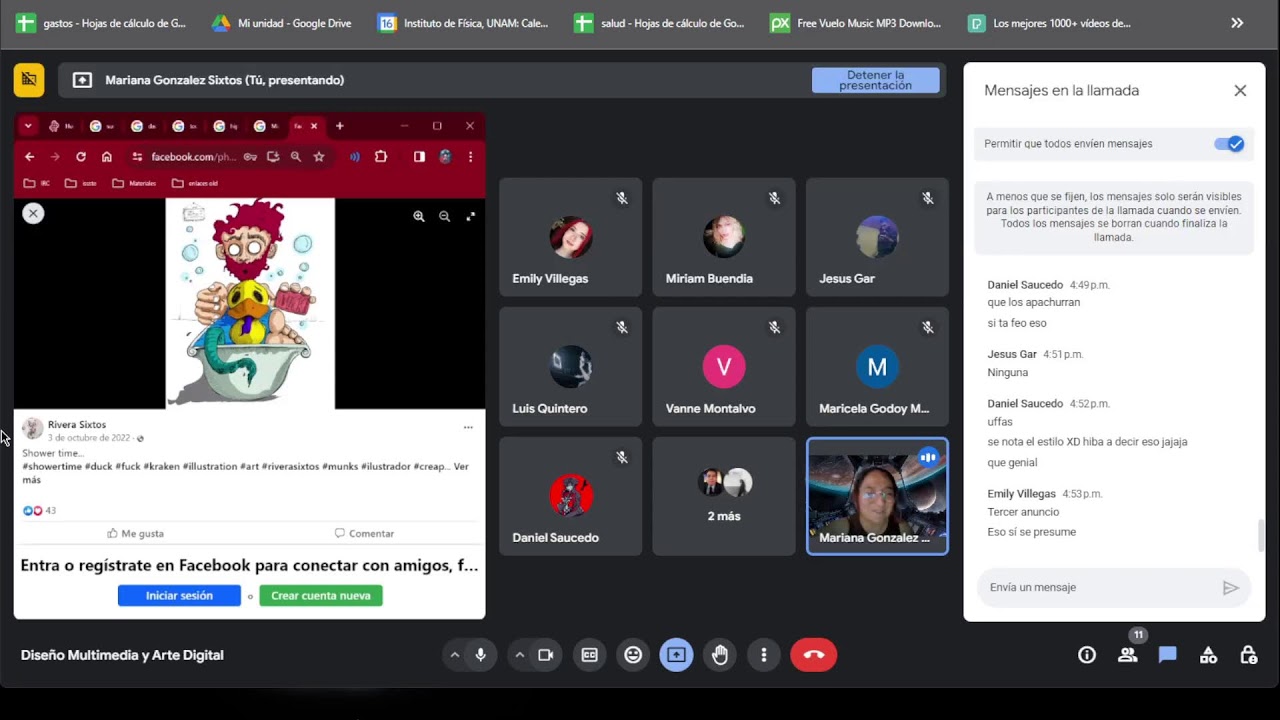Image resolution: width=1280 pixels, height=720 pixels.
Task: Open the activities shapes icon
Action: pos(1208,655)
